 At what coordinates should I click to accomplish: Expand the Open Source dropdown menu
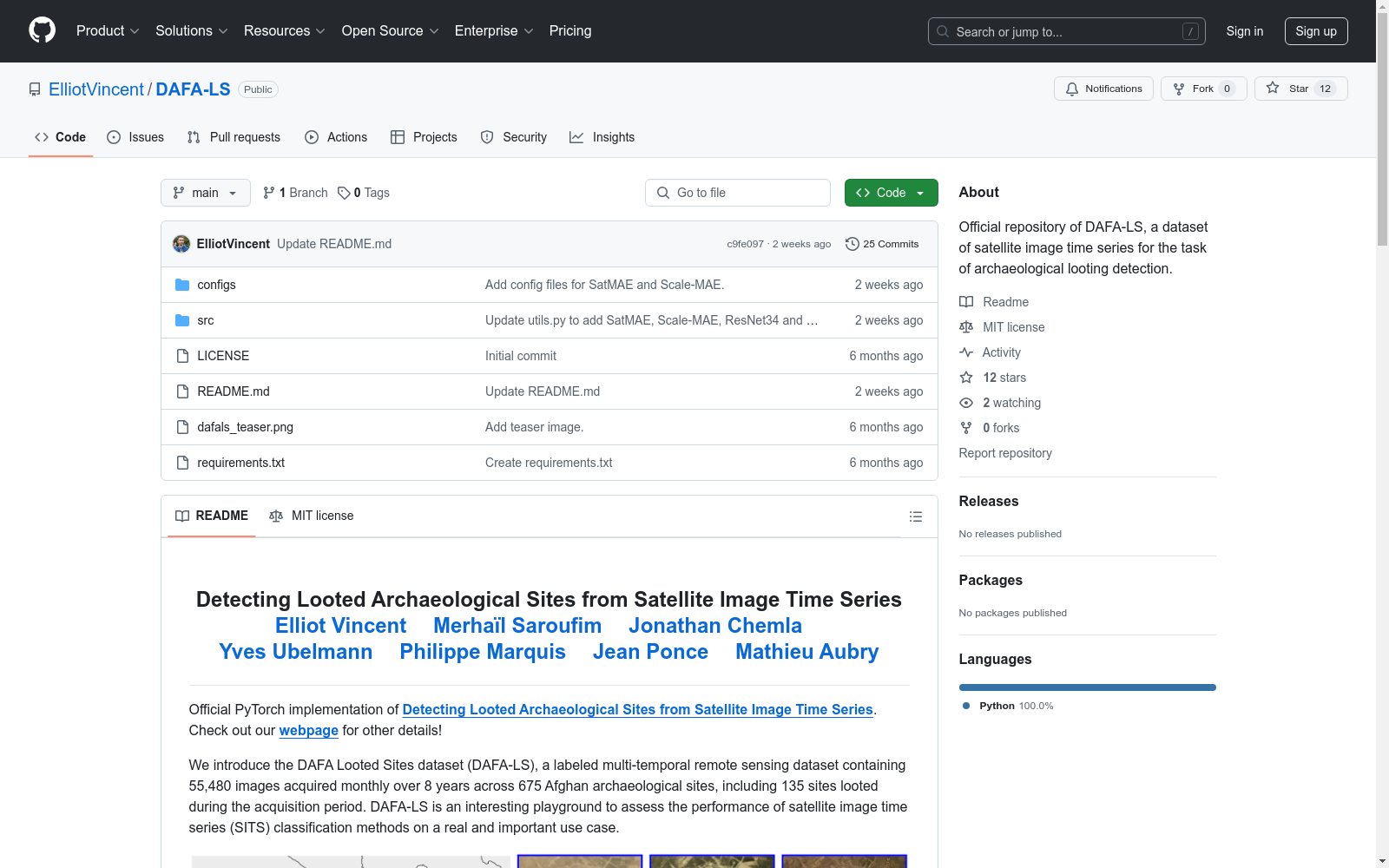[391, 31]
